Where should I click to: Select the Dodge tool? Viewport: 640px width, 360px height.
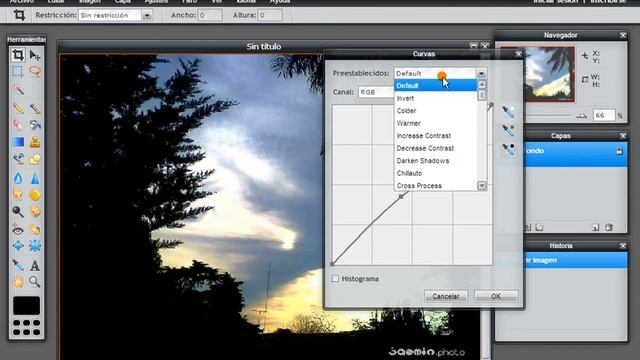[18, 211]
